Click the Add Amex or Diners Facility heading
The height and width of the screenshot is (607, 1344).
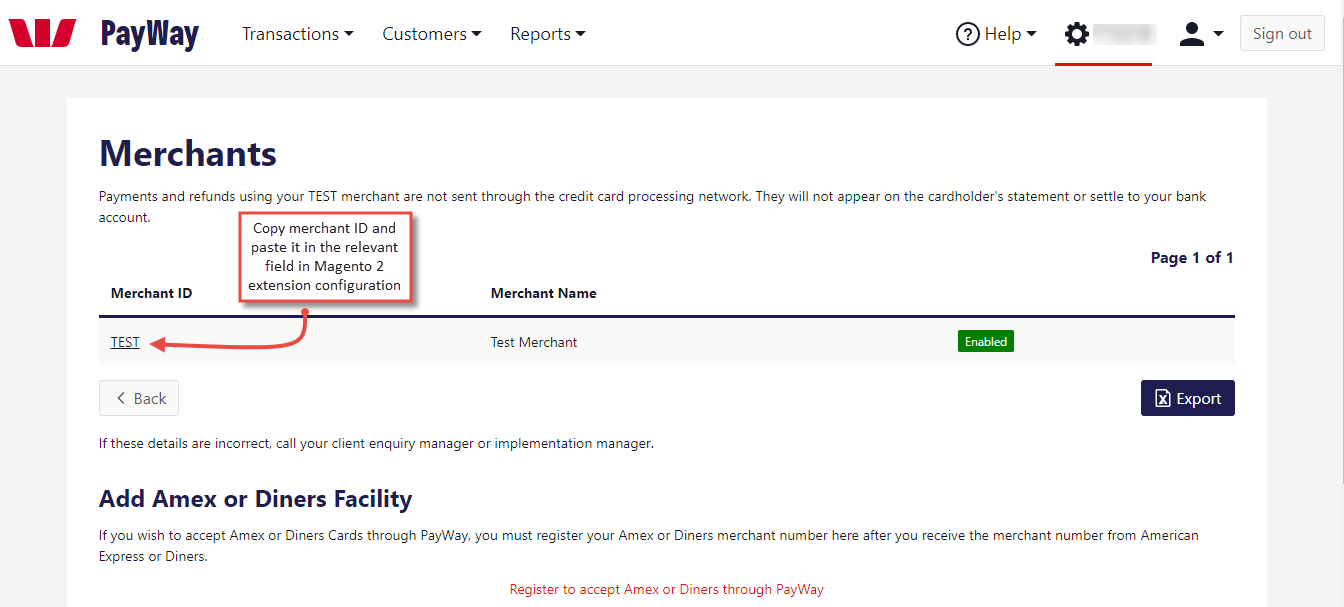click(256, 498)
